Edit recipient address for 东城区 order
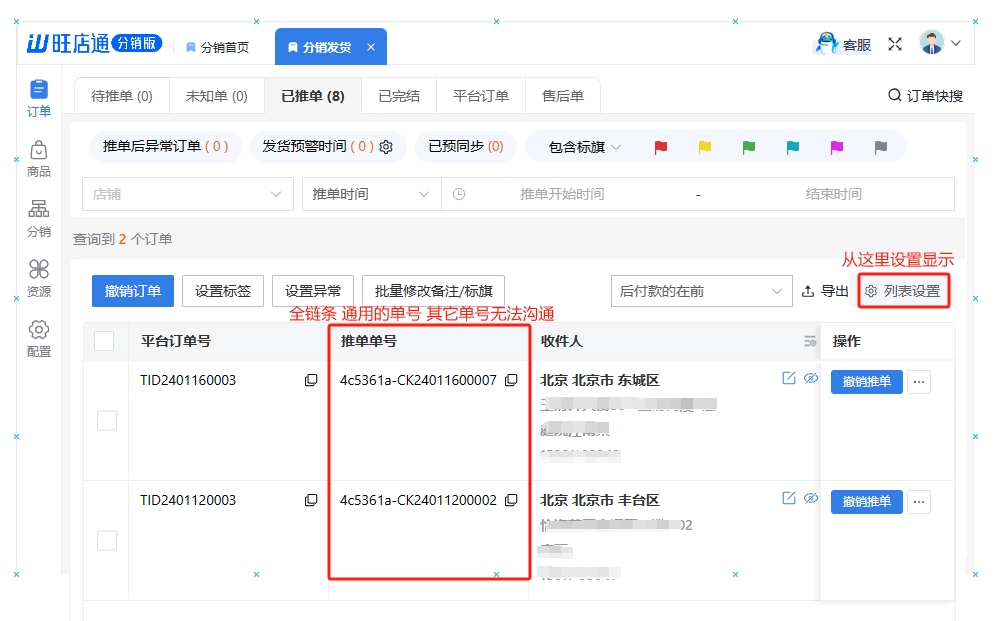This screenshot has height=621, width=998. click(x=789, y=378)
